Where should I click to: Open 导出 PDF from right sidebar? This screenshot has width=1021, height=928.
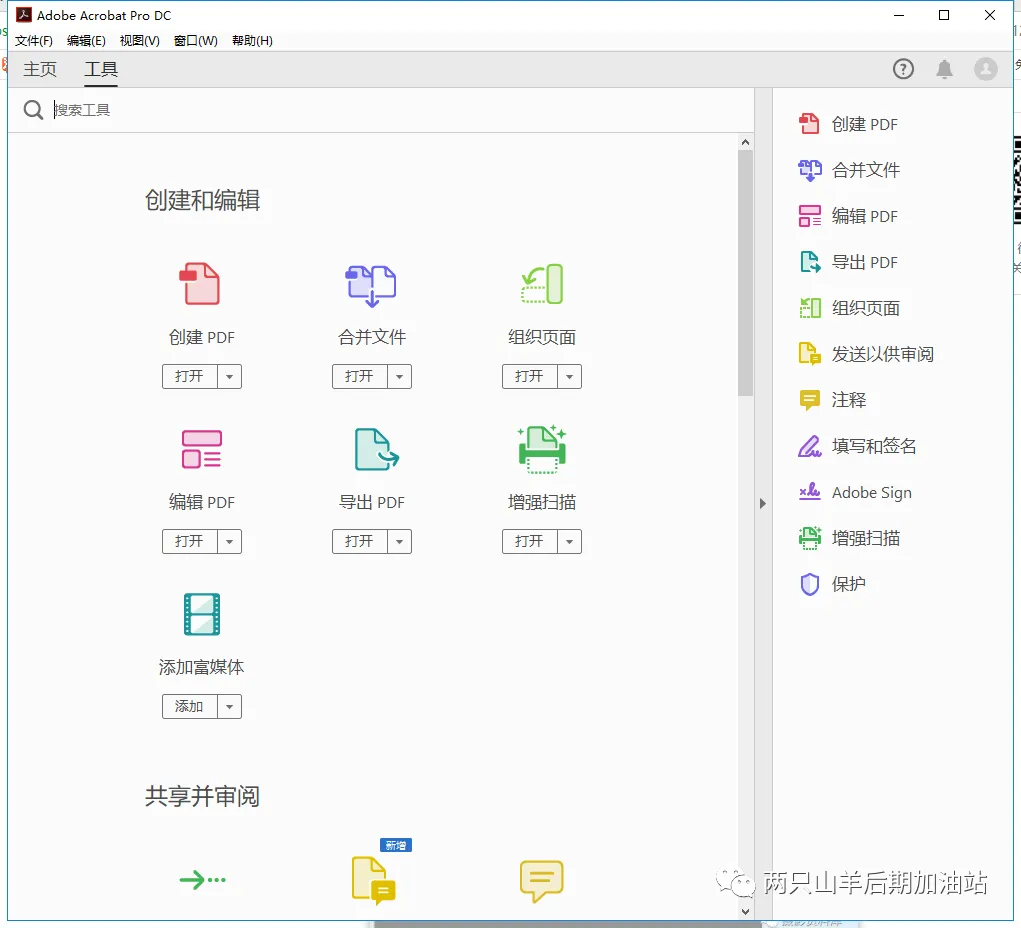(x=848, y=262)
